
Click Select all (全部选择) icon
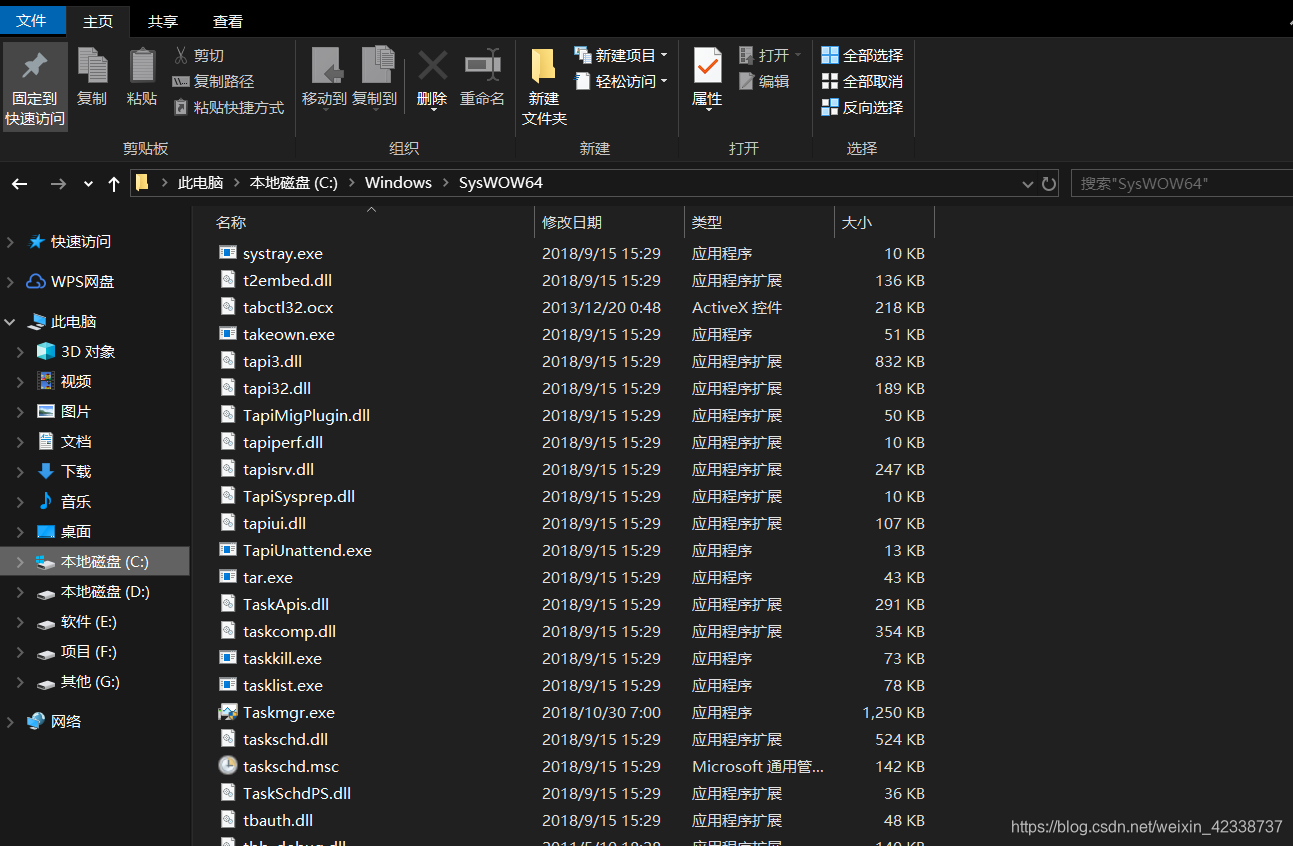coord(830,56)
